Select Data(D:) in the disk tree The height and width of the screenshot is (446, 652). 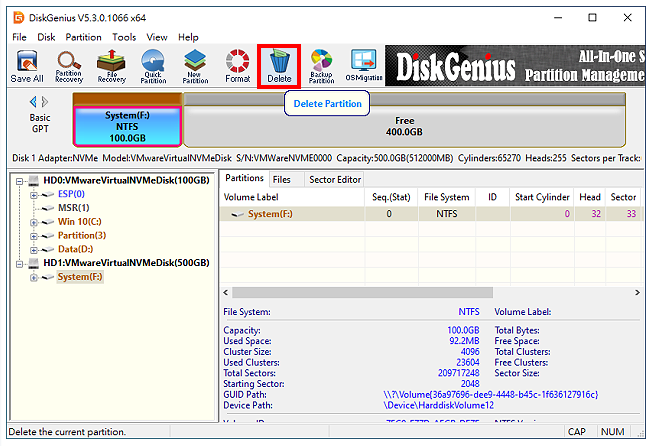pyautogui.click(x=75, y=249)
